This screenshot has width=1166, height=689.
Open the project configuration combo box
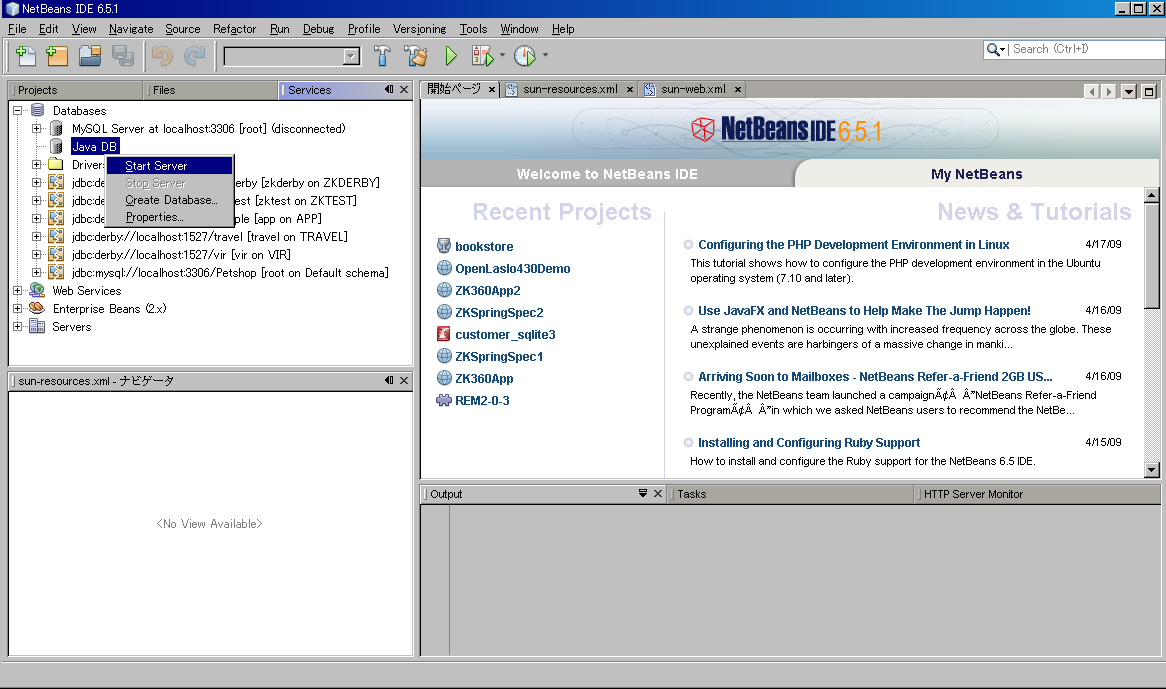click(x=292, y=56)
